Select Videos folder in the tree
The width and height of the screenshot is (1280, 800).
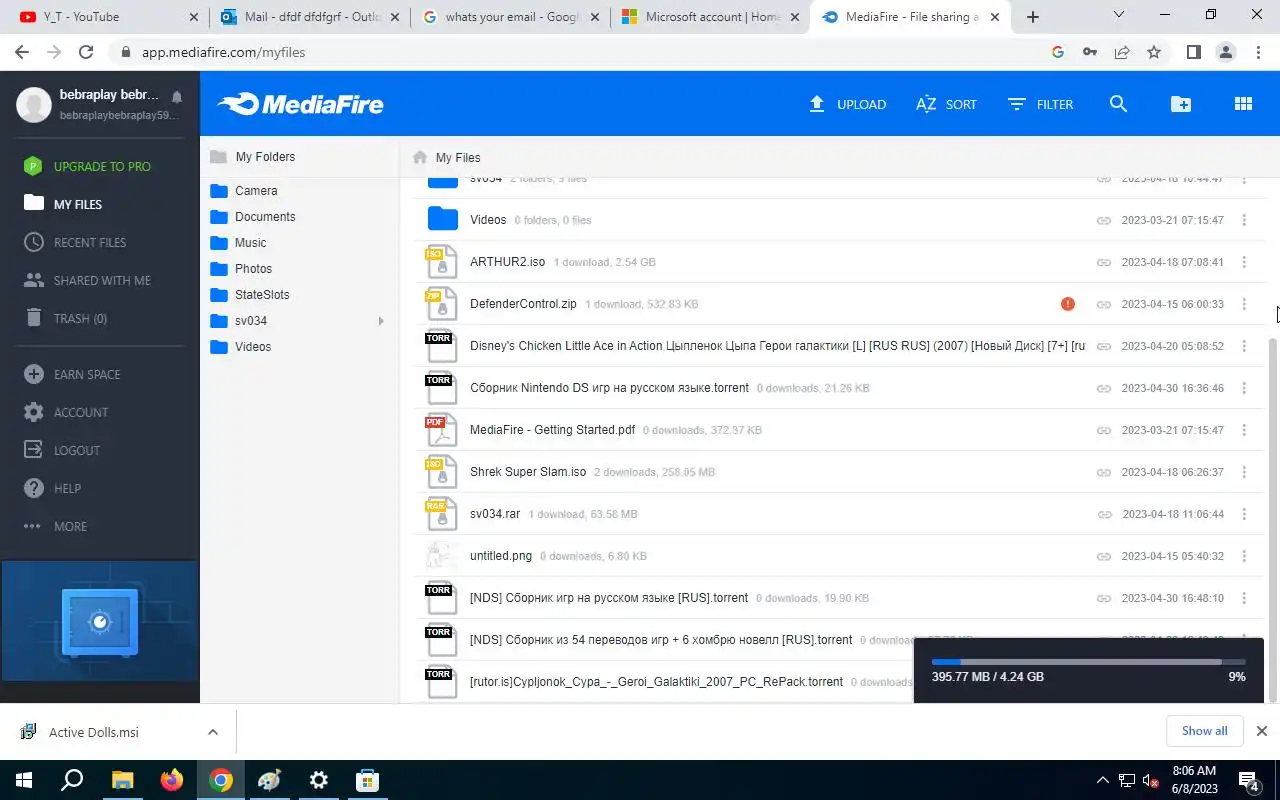(x=241, y=346)
